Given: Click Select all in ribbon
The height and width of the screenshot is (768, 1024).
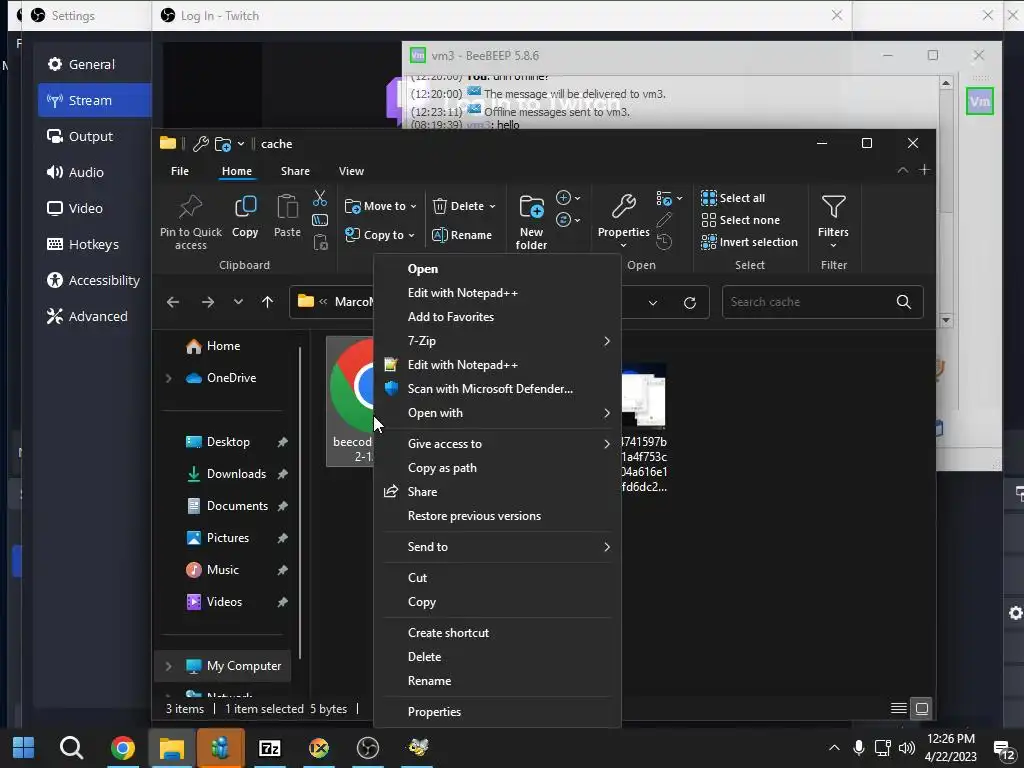Looking at the screenshot, I should pos(732,198).
